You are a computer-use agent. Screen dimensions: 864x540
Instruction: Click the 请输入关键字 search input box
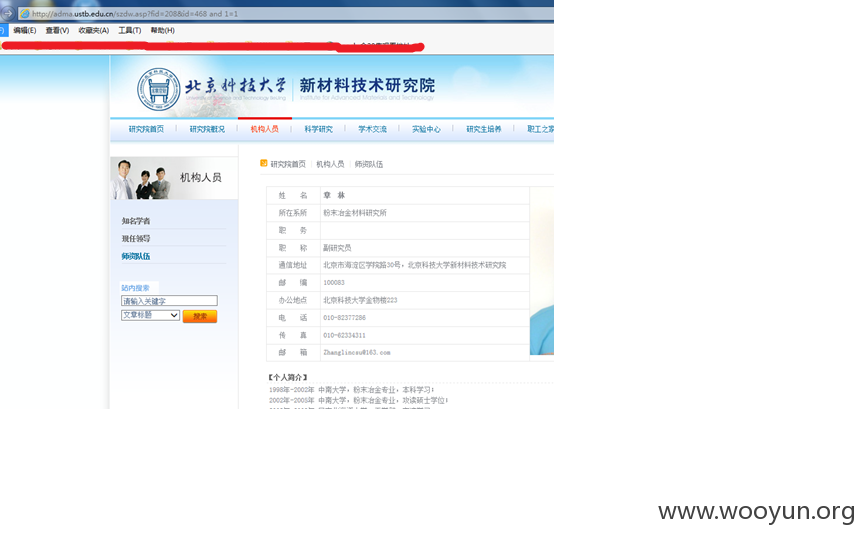coord(169,301)
